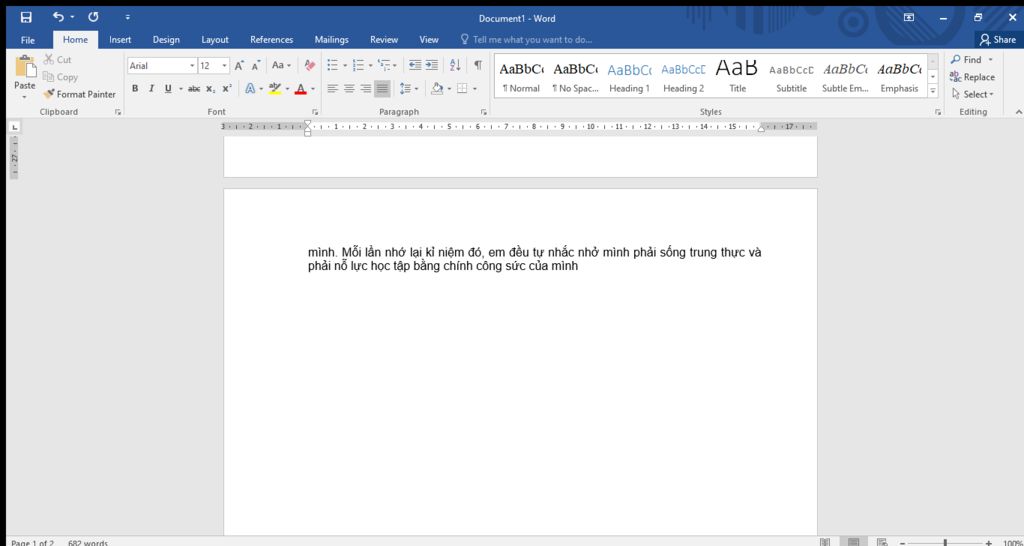Justify the paragraph text
The height and width of the screenshot is (546, 1024).
[x=383, y=89]
